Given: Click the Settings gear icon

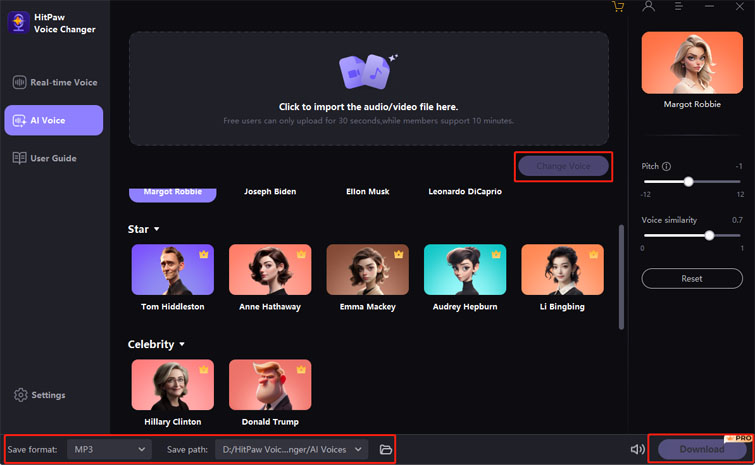Looking at the screenshot, I should [21, 395].
